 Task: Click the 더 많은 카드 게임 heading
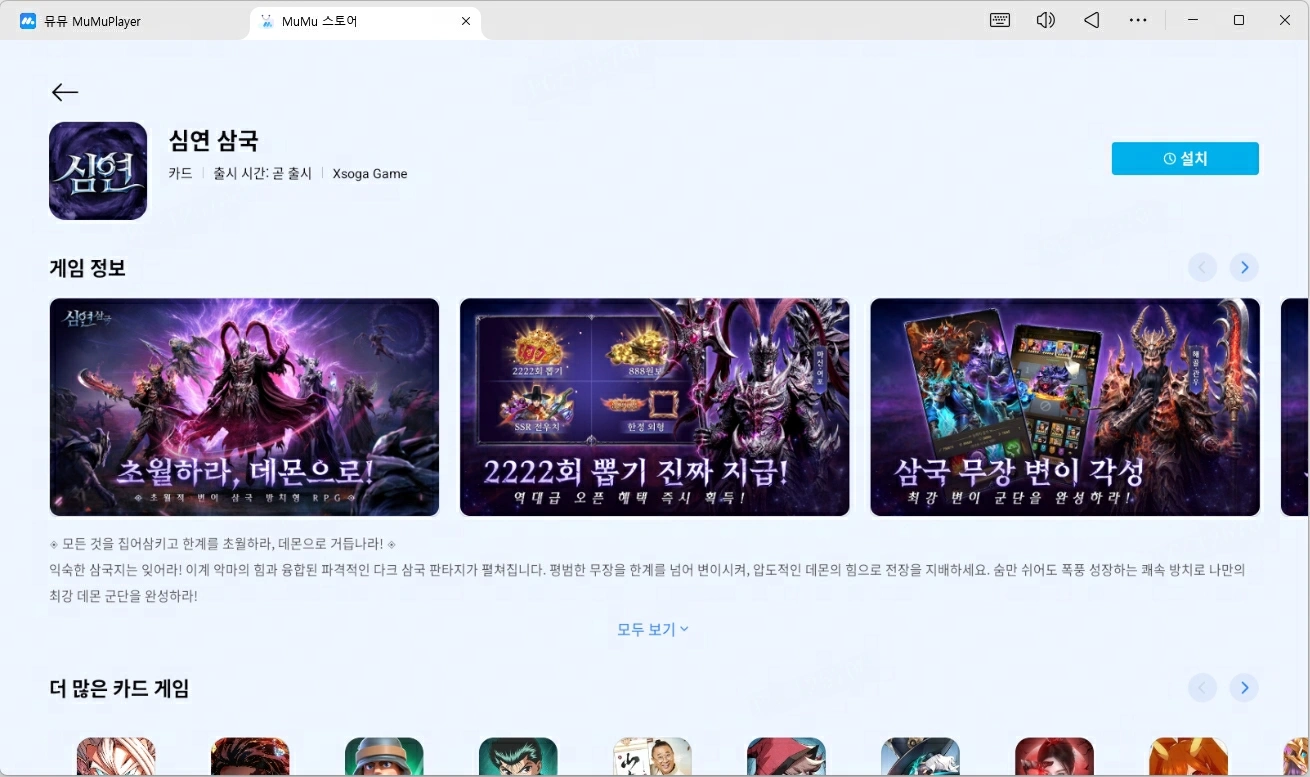(119, 688)
